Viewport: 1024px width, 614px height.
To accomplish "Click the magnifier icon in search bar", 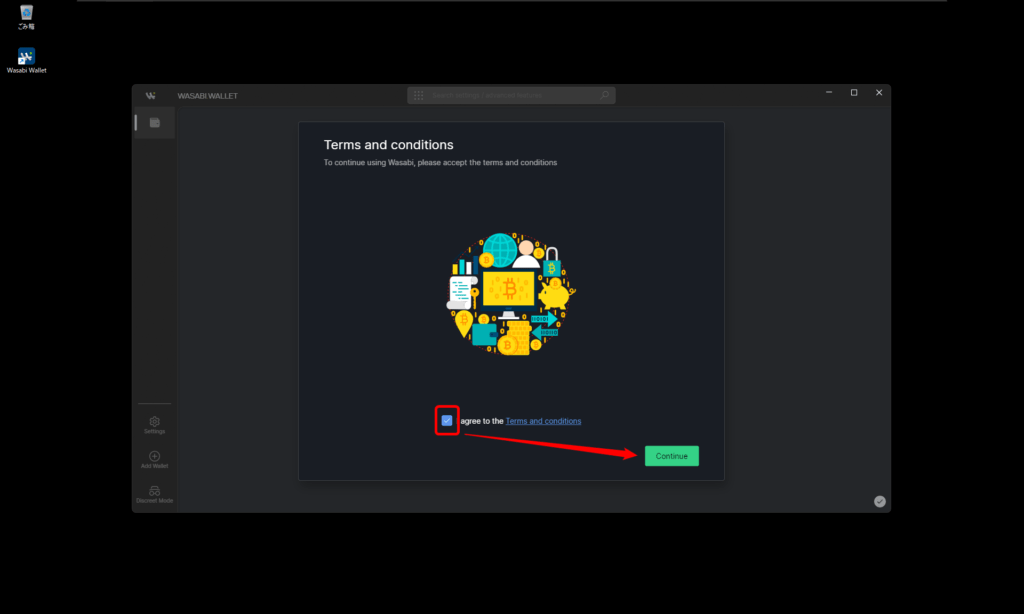I will pos(605,95).
